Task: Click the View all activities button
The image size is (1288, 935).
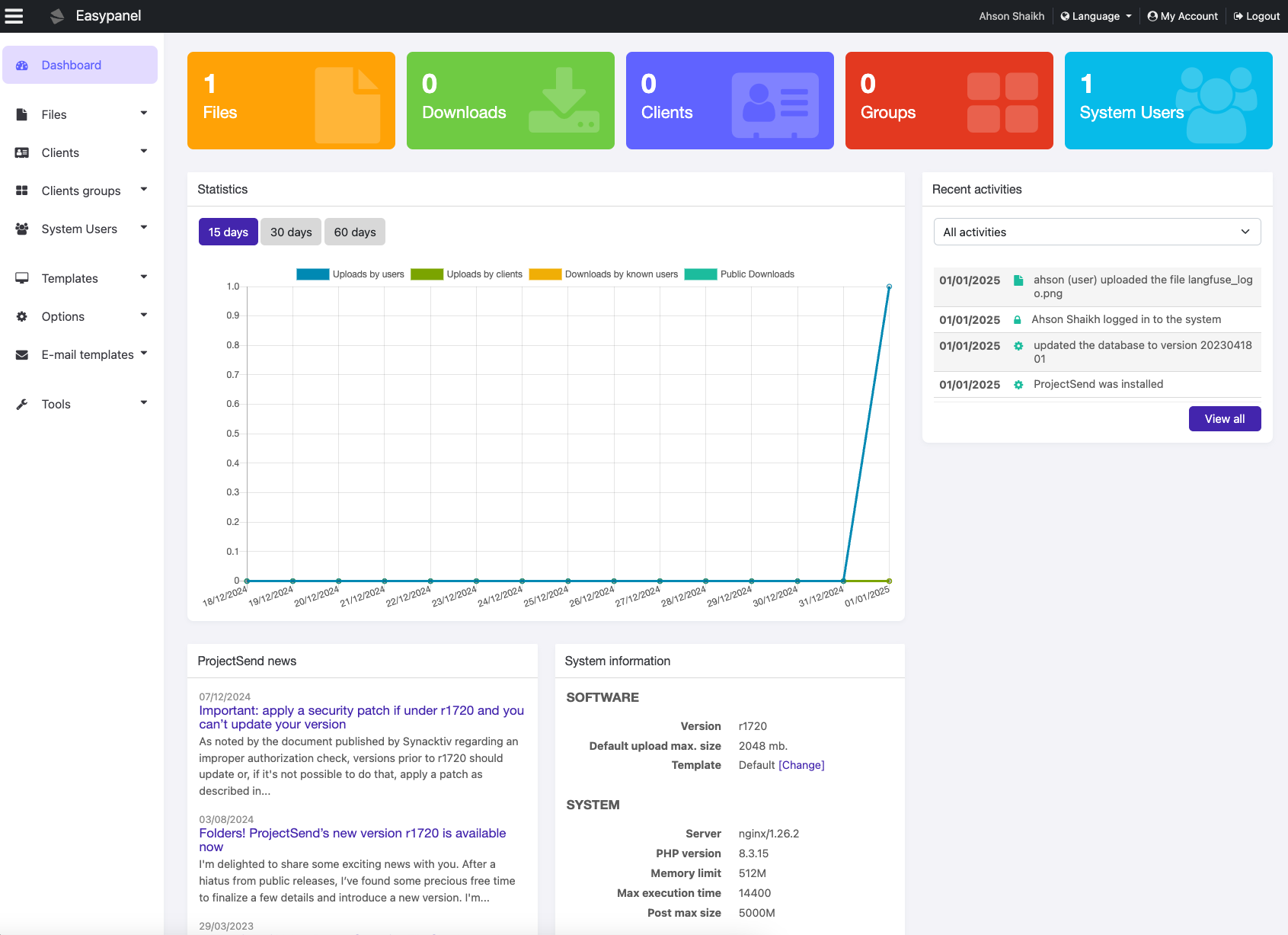Action: pos(1224,418)
